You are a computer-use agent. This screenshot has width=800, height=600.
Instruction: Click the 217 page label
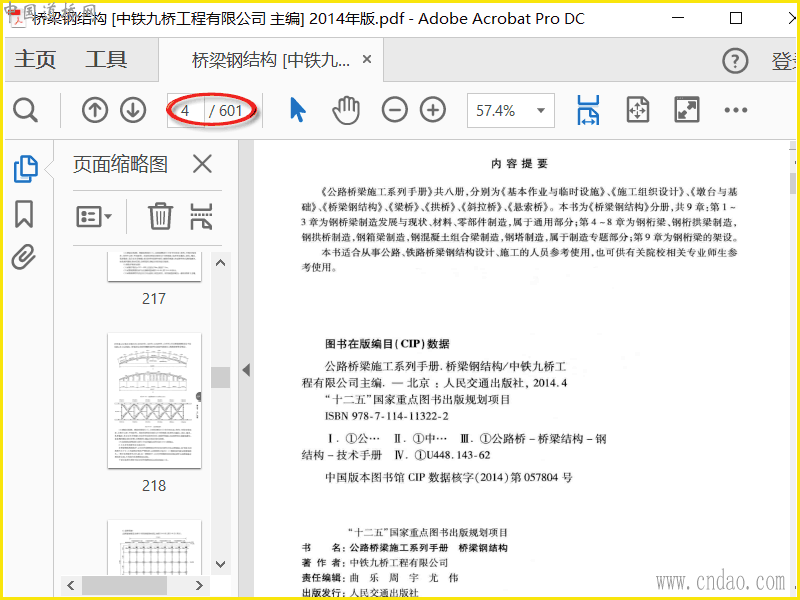[x=154, y=298]
